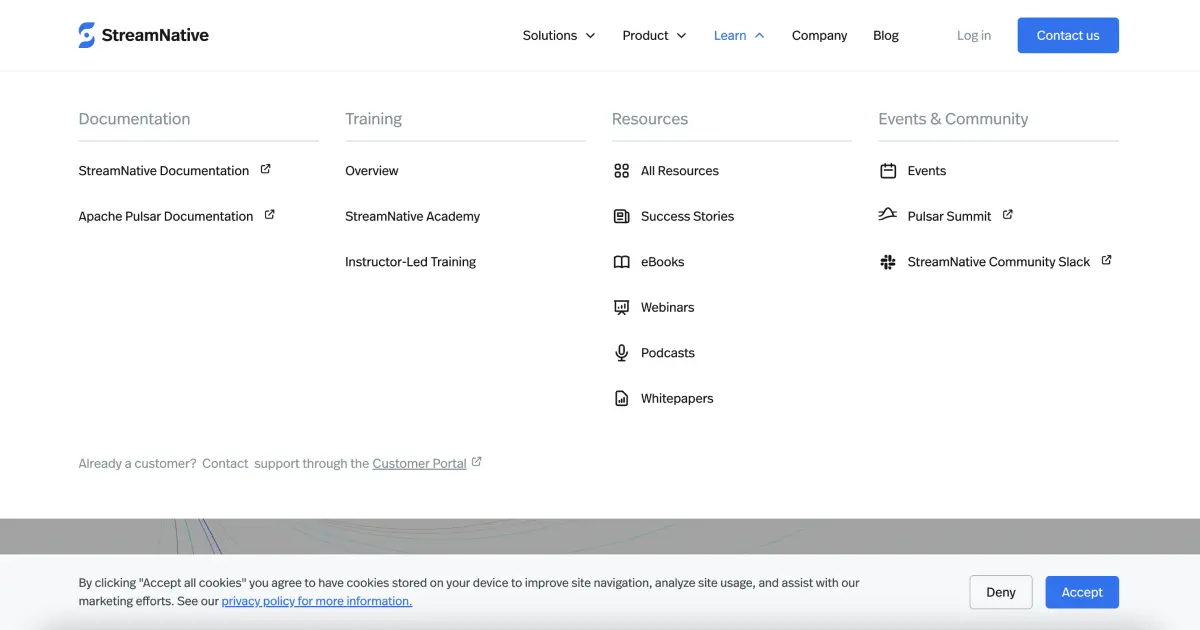Expand the Solutions dropdown chevron
This screenshot has height=630, width=1200.
click(590, 36)
